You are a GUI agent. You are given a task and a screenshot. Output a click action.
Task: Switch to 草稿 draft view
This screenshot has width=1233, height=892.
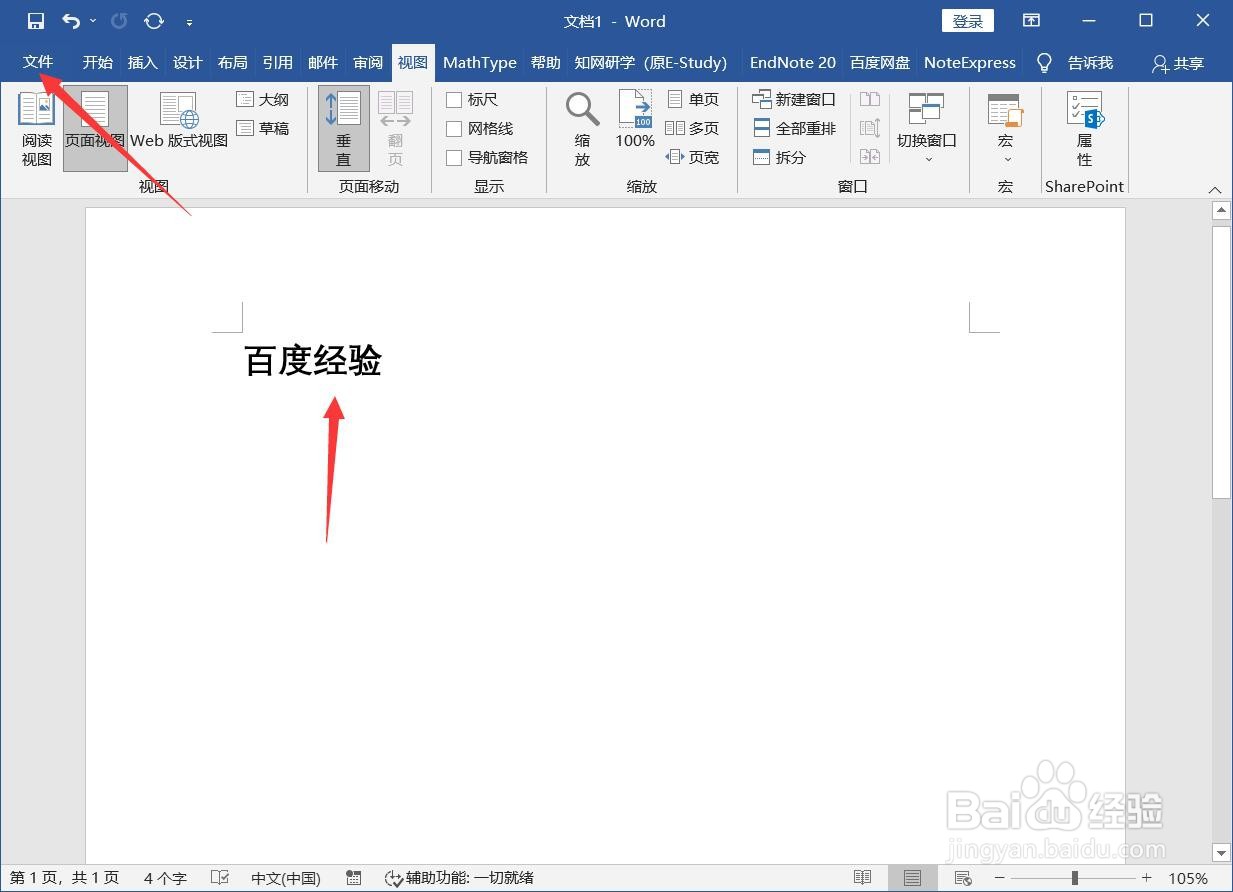[x=263, y=128]
